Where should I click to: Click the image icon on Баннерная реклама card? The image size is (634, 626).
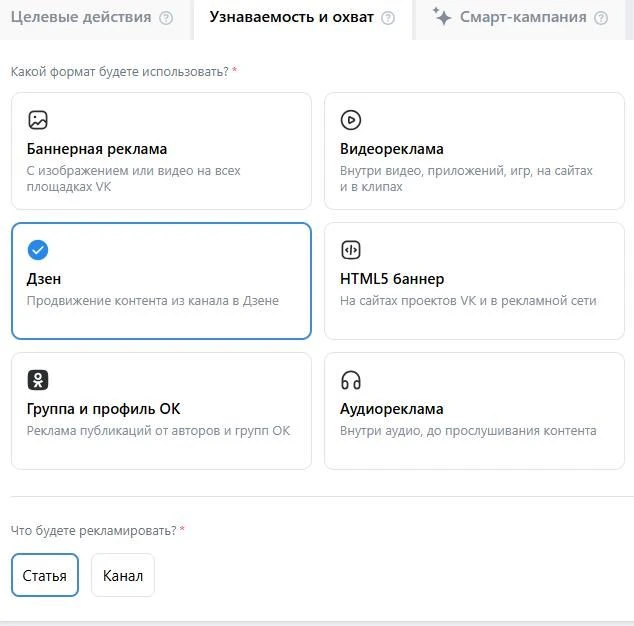(x=38, y=120)
